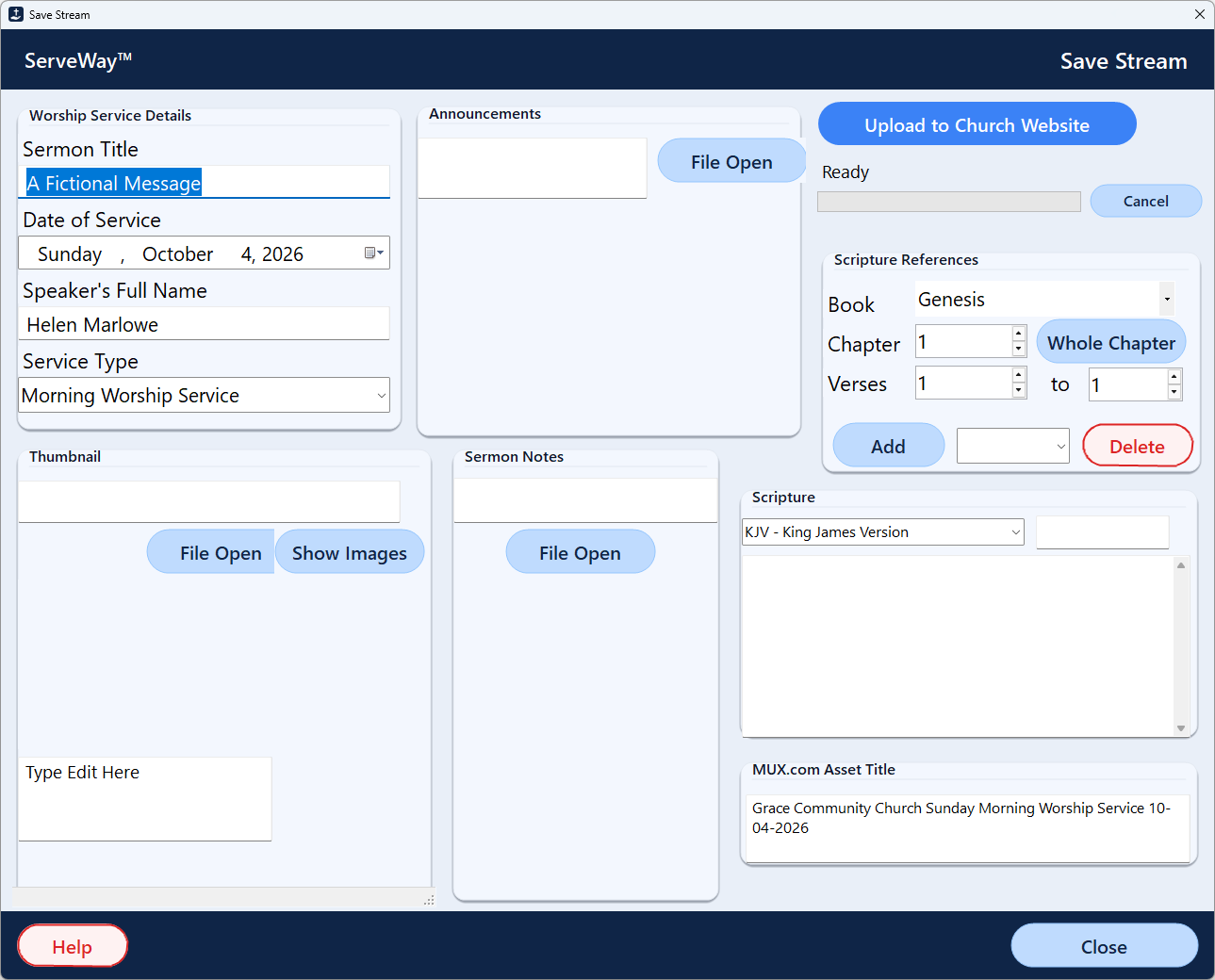Open file for Thumbnail
1215x980 pixels.
coord(211,552)
